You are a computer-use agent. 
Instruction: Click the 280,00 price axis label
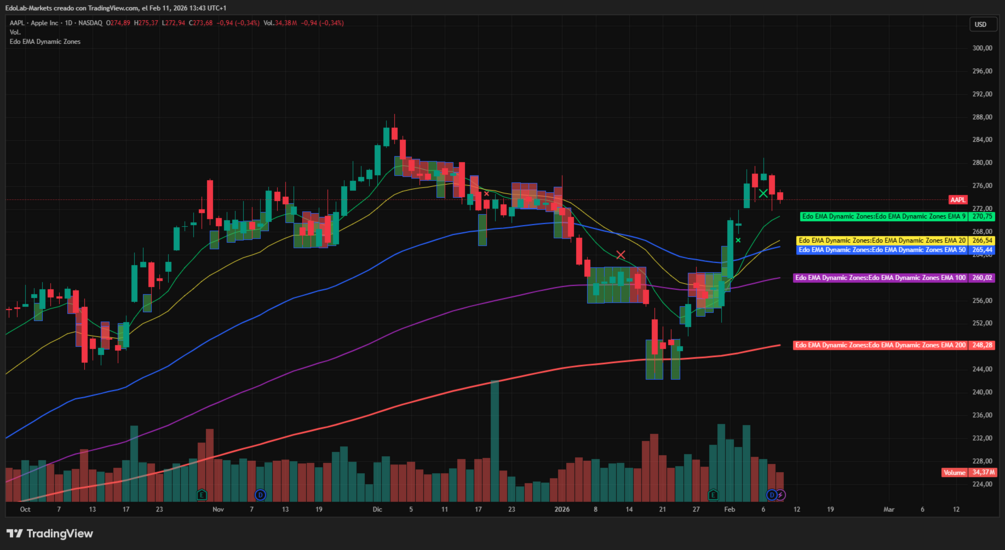click(982, 163)
